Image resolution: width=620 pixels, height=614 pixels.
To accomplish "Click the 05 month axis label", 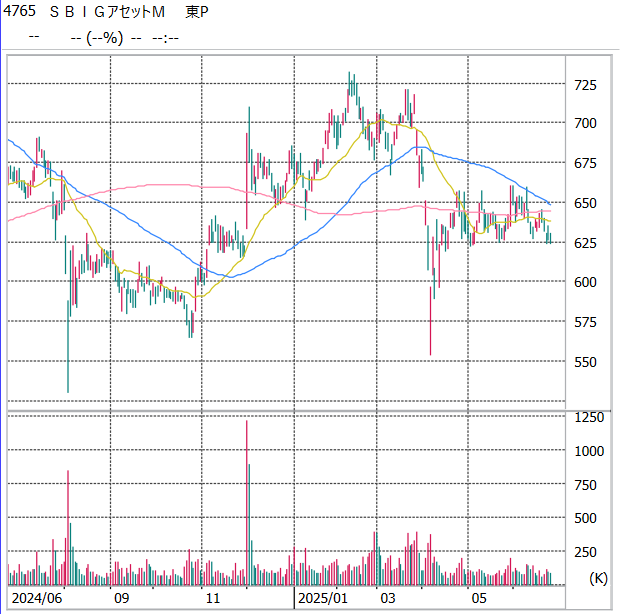I will point(479,598).
